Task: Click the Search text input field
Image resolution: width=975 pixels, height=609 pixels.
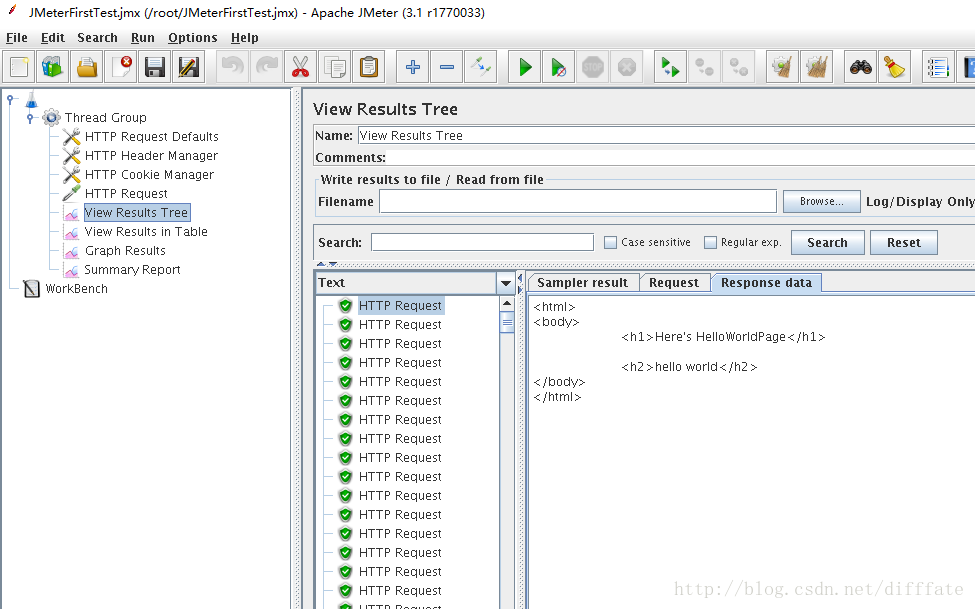Action: tap(483, 243)
